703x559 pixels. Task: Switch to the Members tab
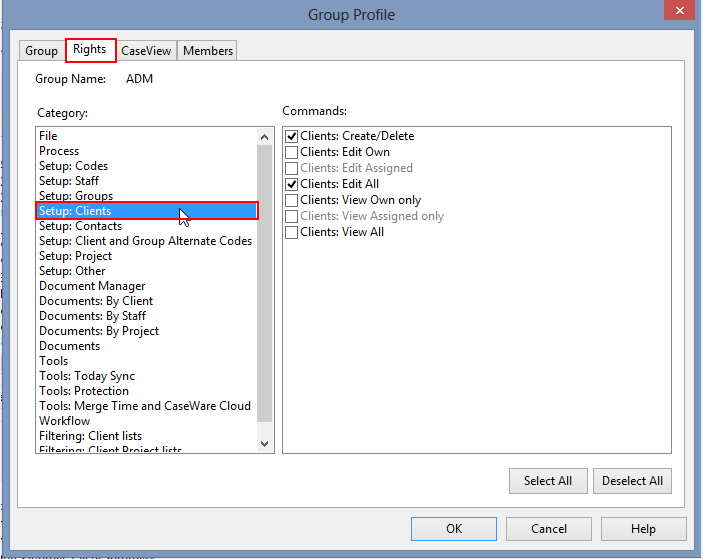[x=207, y=51]
